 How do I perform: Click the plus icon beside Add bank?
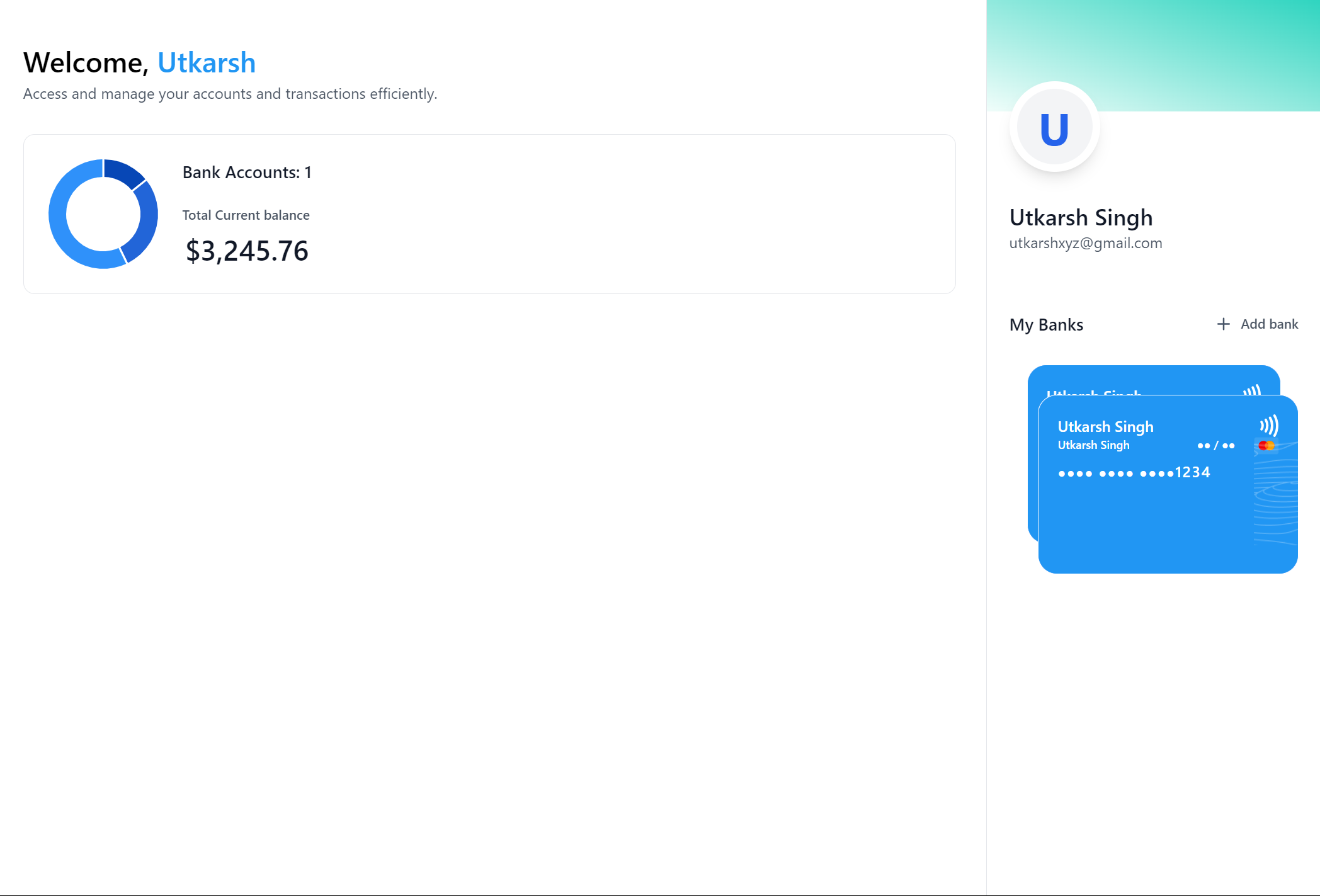pyautogui.click(x=1223, y=324)
